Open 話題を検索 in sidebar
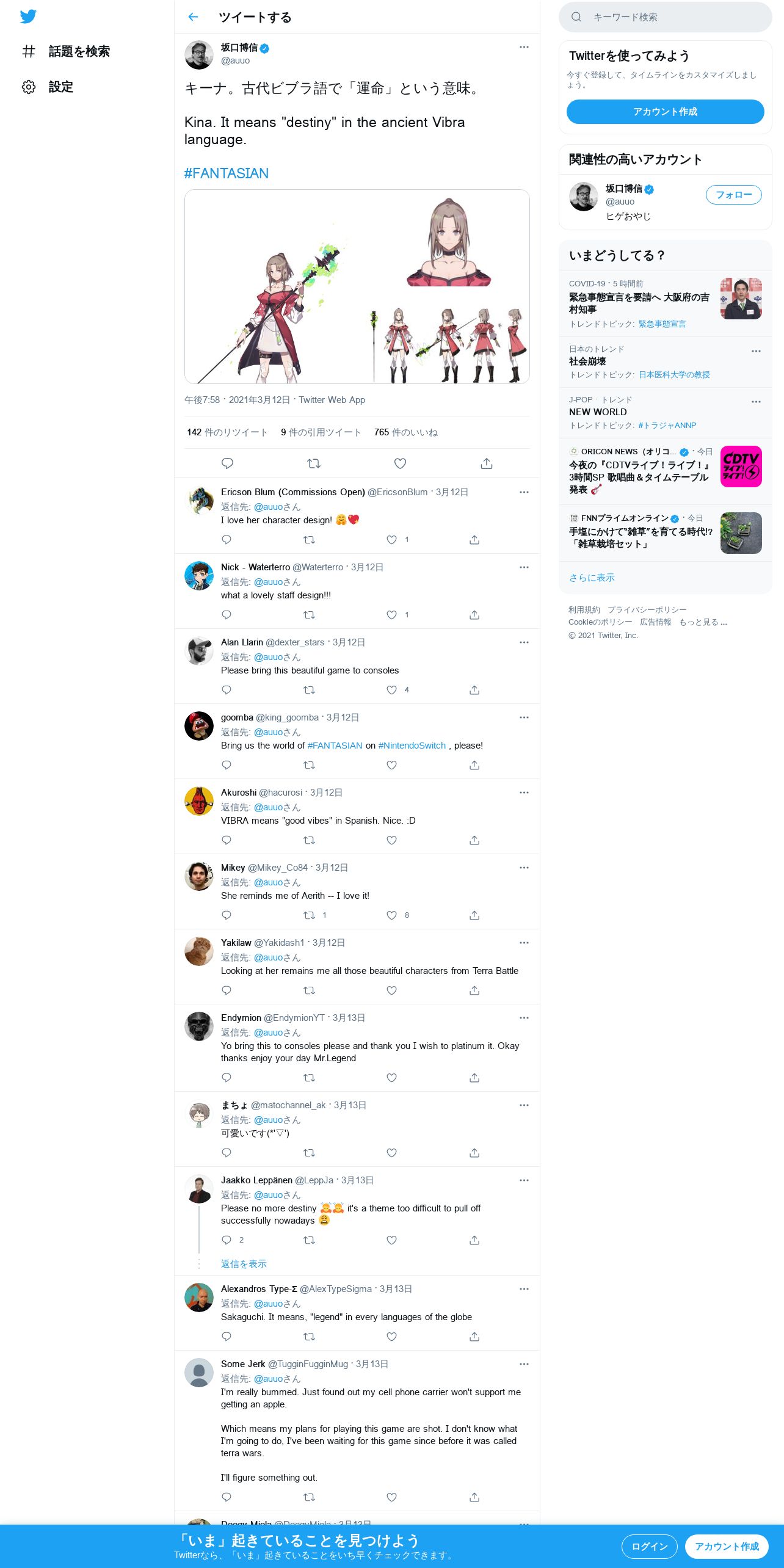The image size is (784, 1568). (79, 51)
